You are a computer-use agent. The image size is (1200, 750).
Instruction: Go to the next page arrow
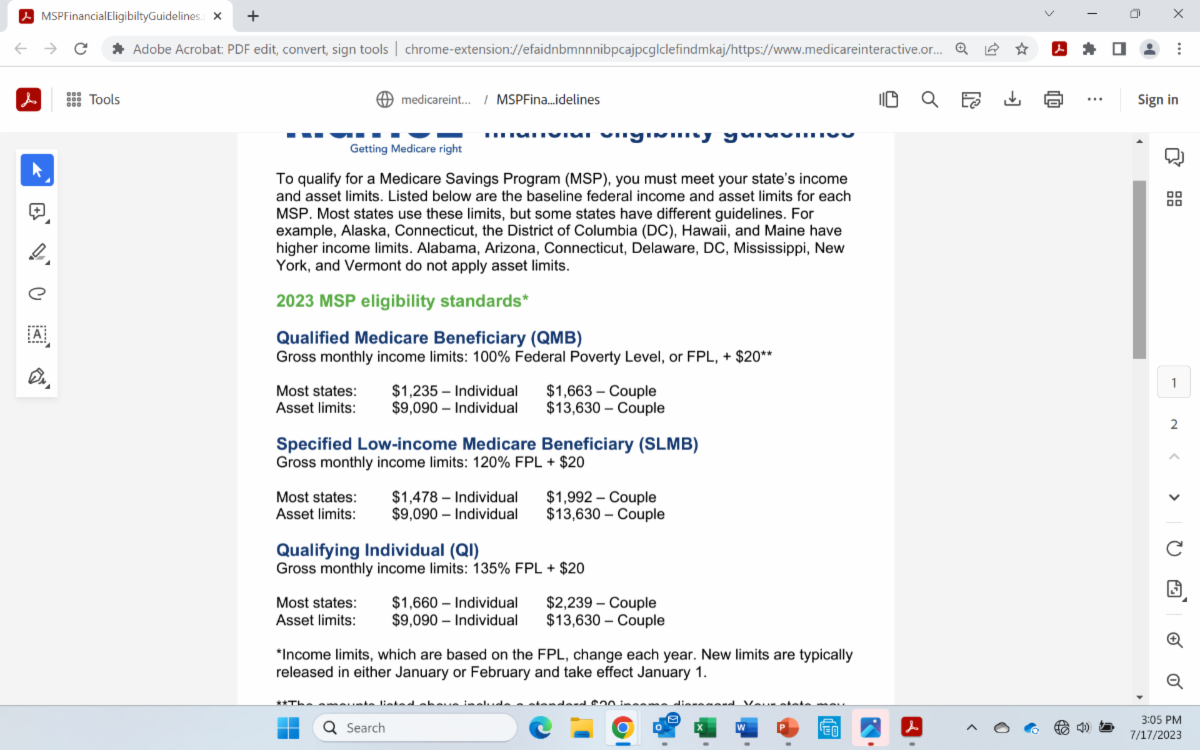(1174, 497)
